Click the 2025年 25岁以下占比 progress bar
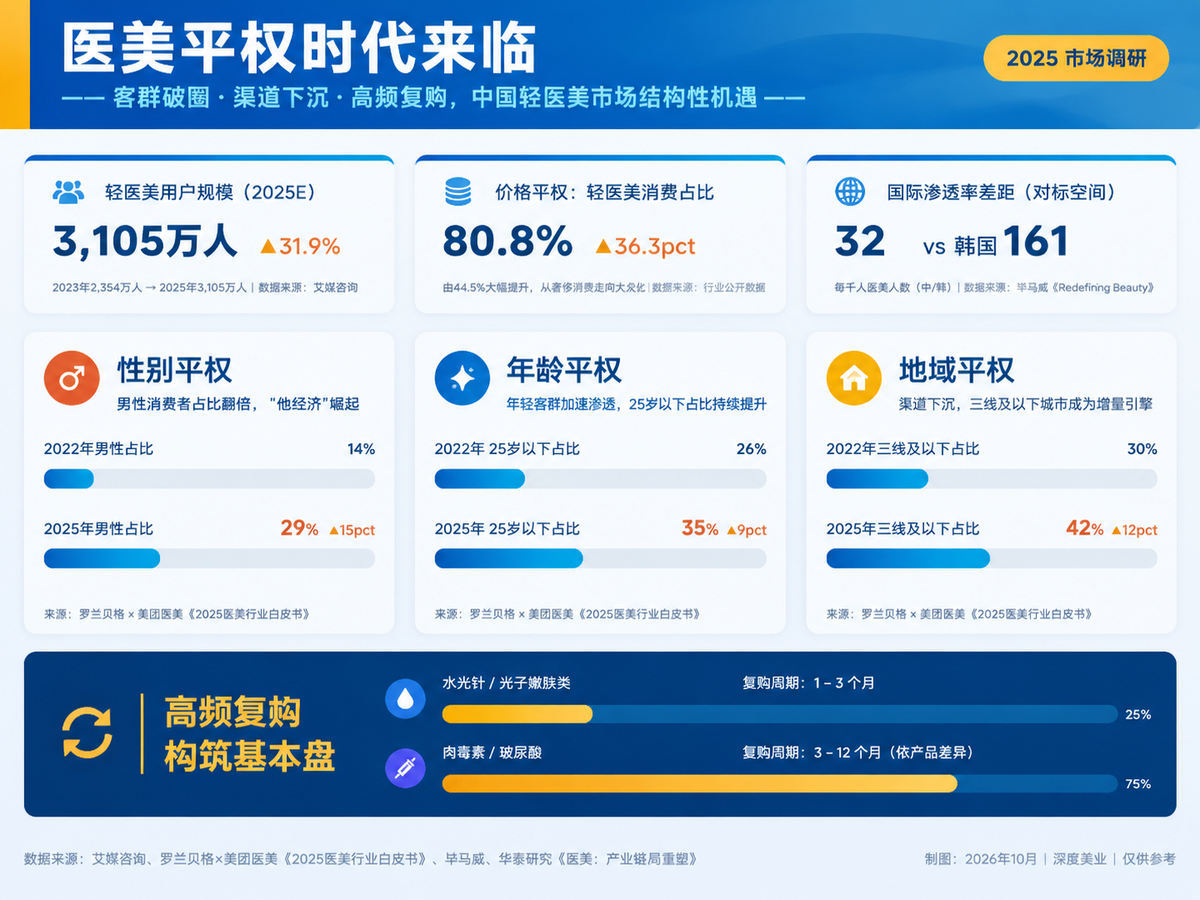This screenshot has width=1200, height=900. click(600, 558)
